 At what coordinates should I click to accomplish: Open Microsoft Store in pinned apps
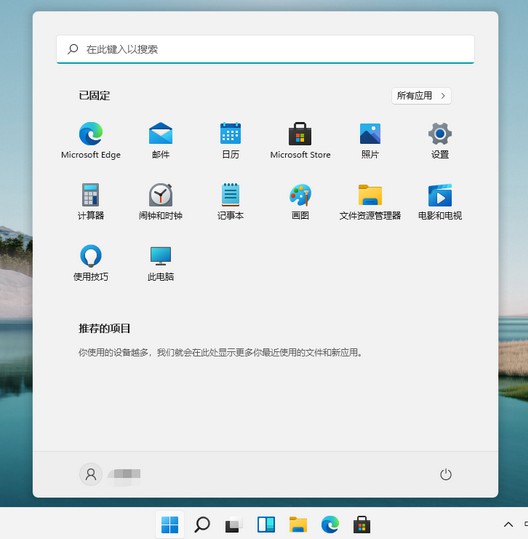pos(300,140)
